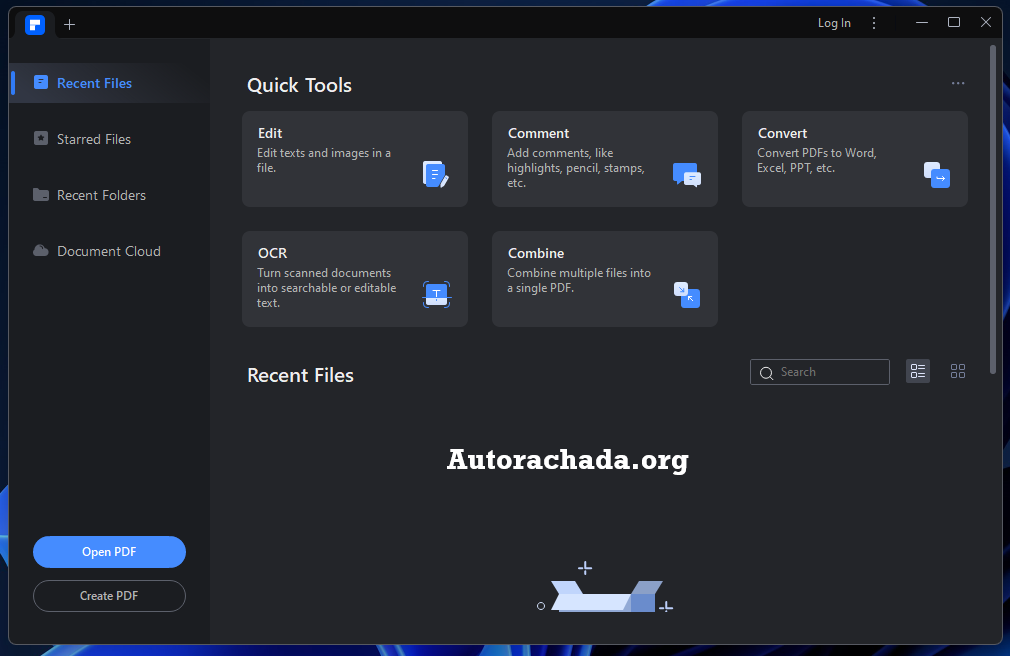The height and width of the screenshot is (656, 1010).
Task: Click the PDFelement home logo icon
Action: (35, 24)
